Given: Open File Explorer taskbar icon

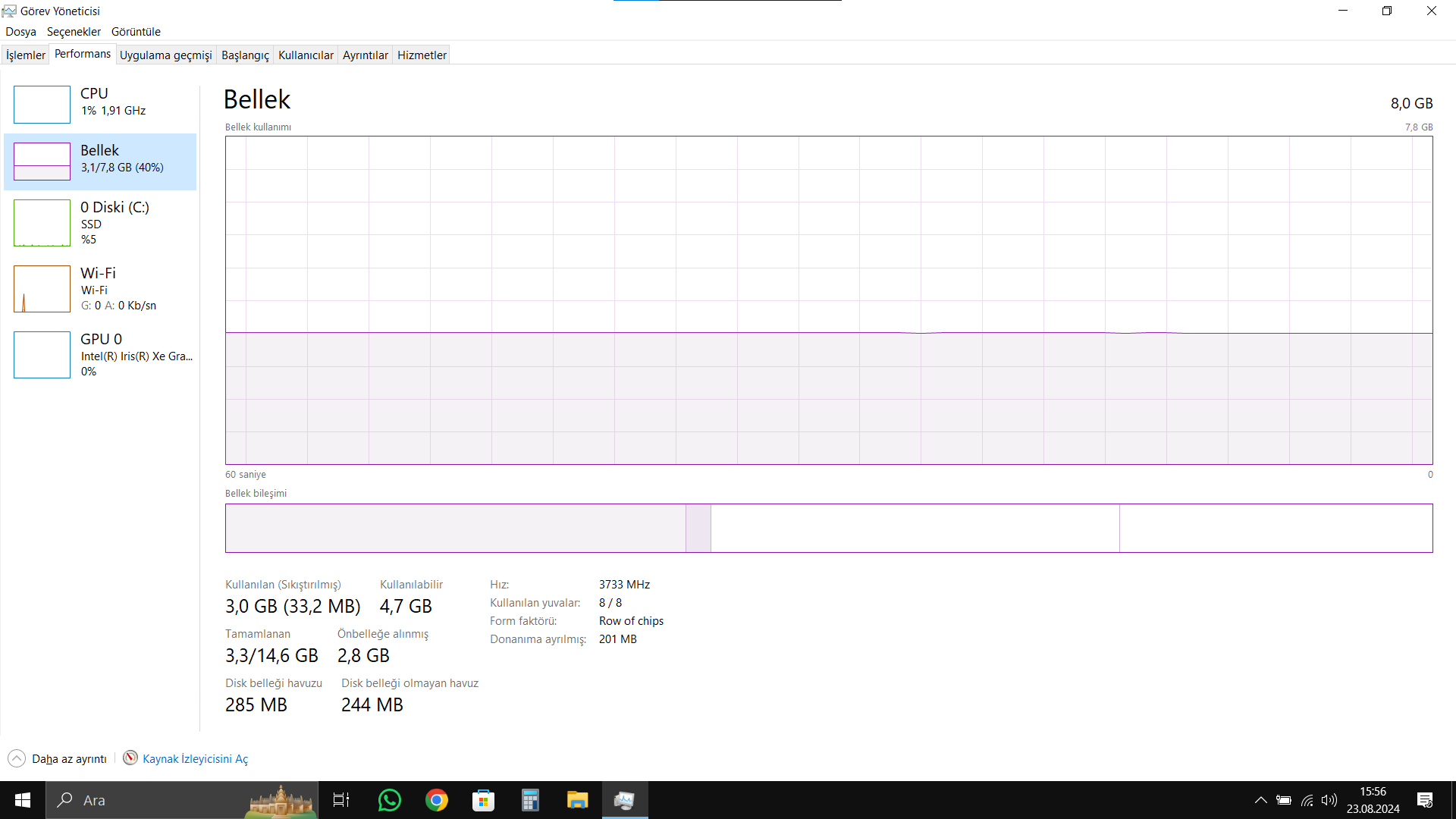Looking at the screenshot, I should [577, 800].
